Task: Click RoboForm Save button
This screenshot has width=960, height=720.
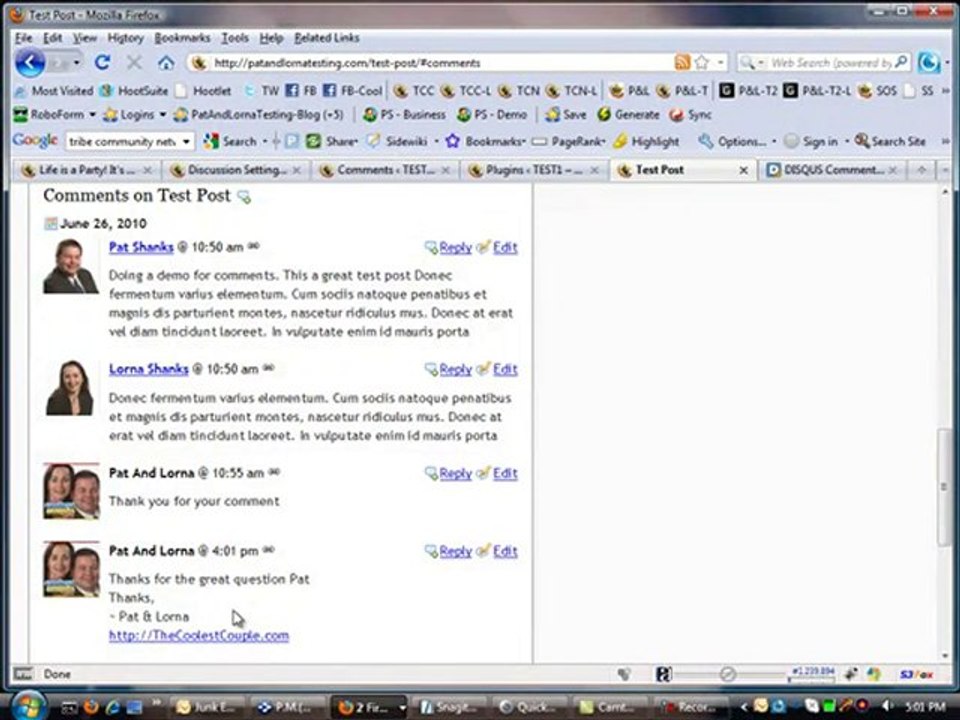Action: [566, 114]
